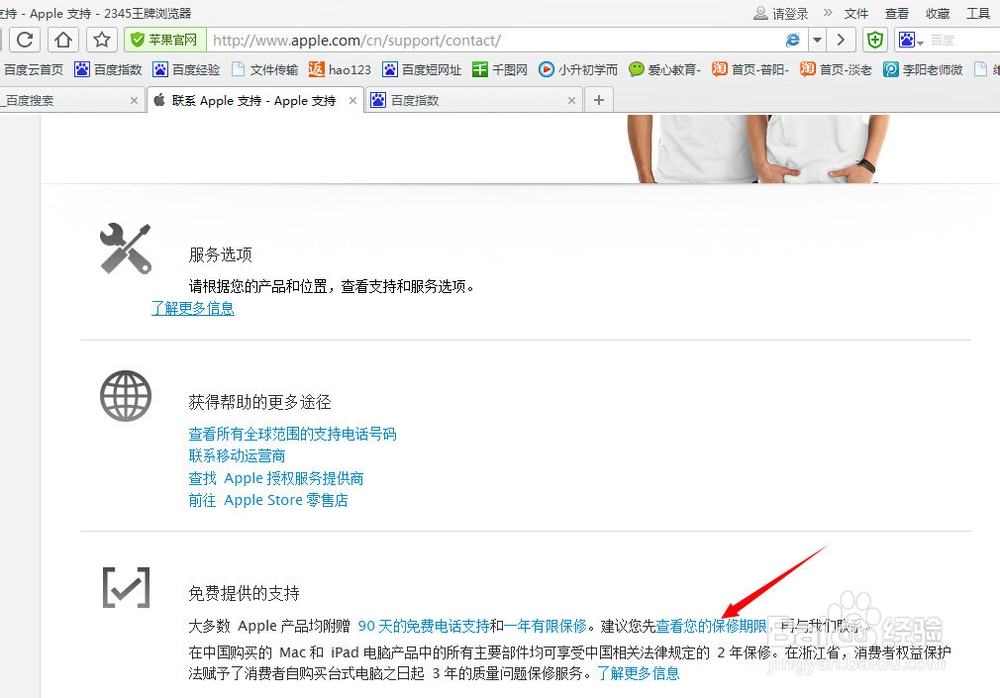Open the 查看 menu
The width and height of the screenshot is (1000, 698).
click(897, 13)
